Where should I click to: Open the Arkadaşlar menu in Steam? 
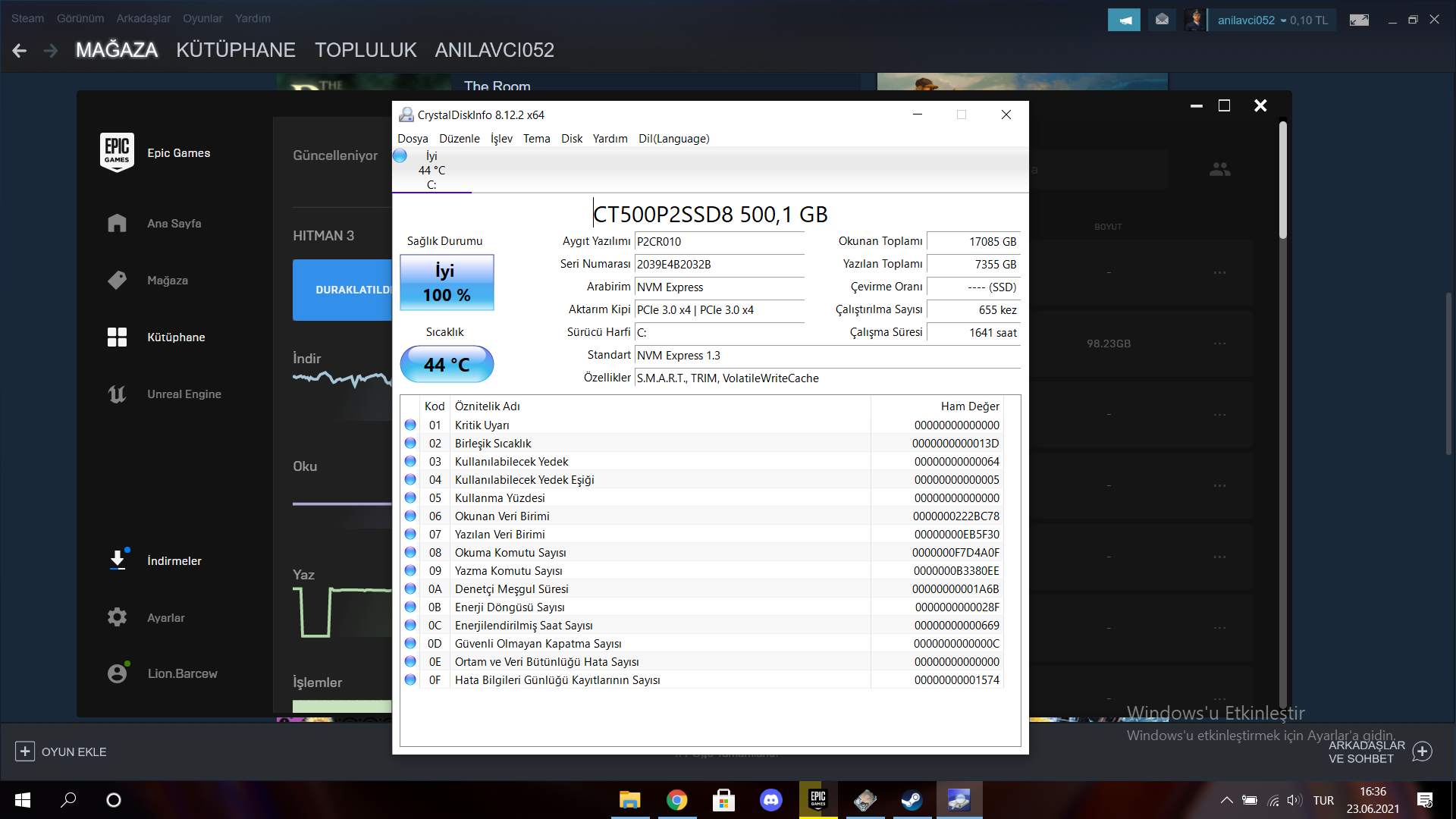tap(143, 18)
